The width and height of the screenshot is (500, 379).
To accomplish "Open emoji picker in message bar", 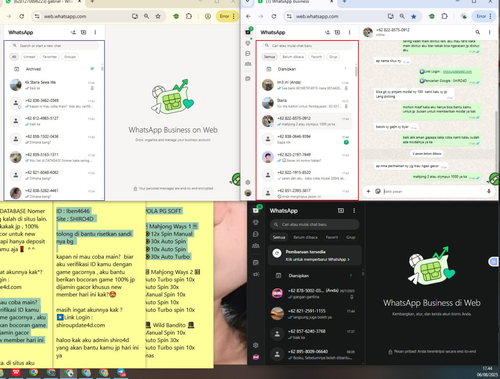I will tap(378, 191).
